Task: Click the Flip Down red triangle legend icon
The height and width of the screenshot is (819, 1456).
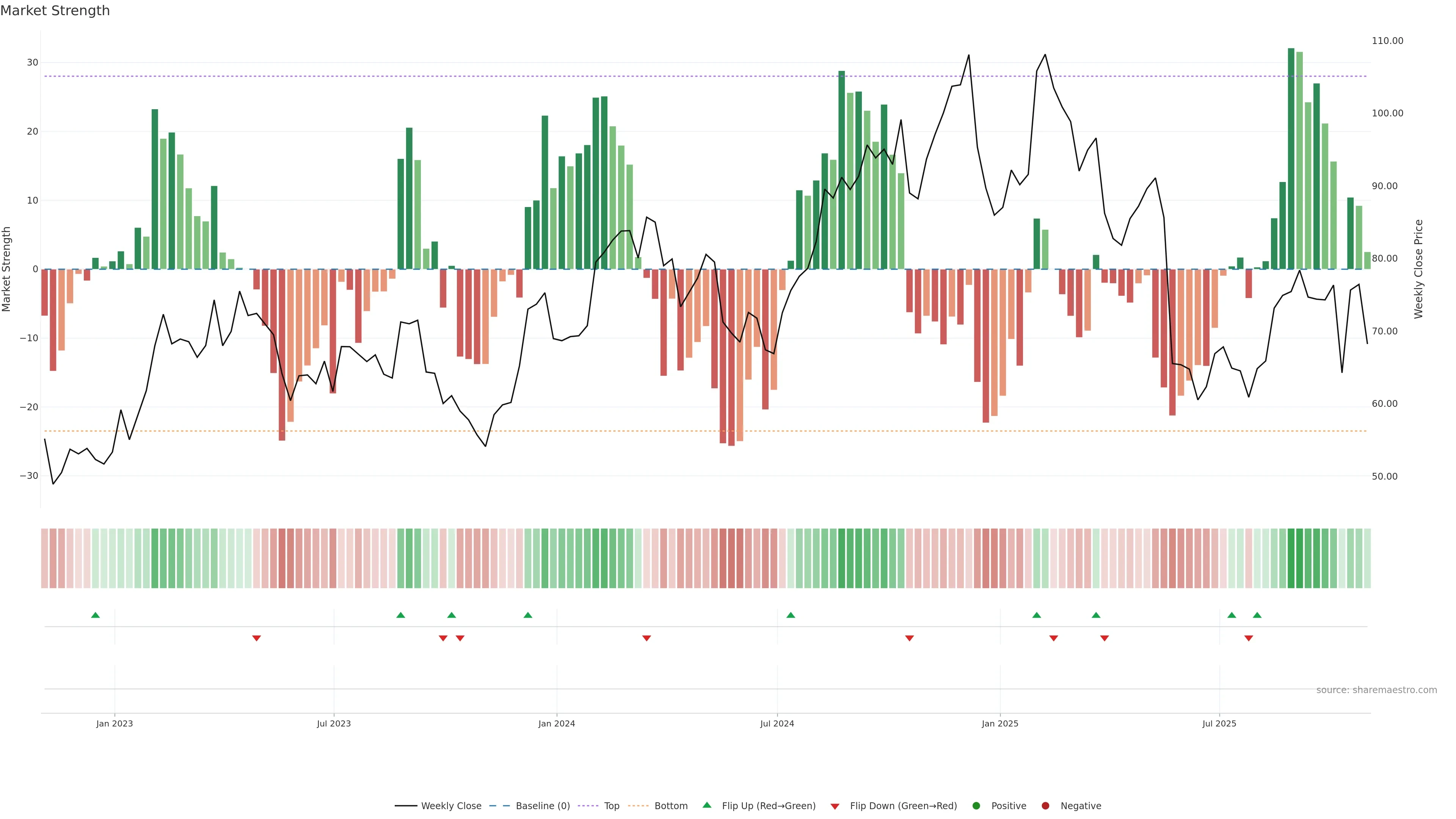Action: (835, 806)
